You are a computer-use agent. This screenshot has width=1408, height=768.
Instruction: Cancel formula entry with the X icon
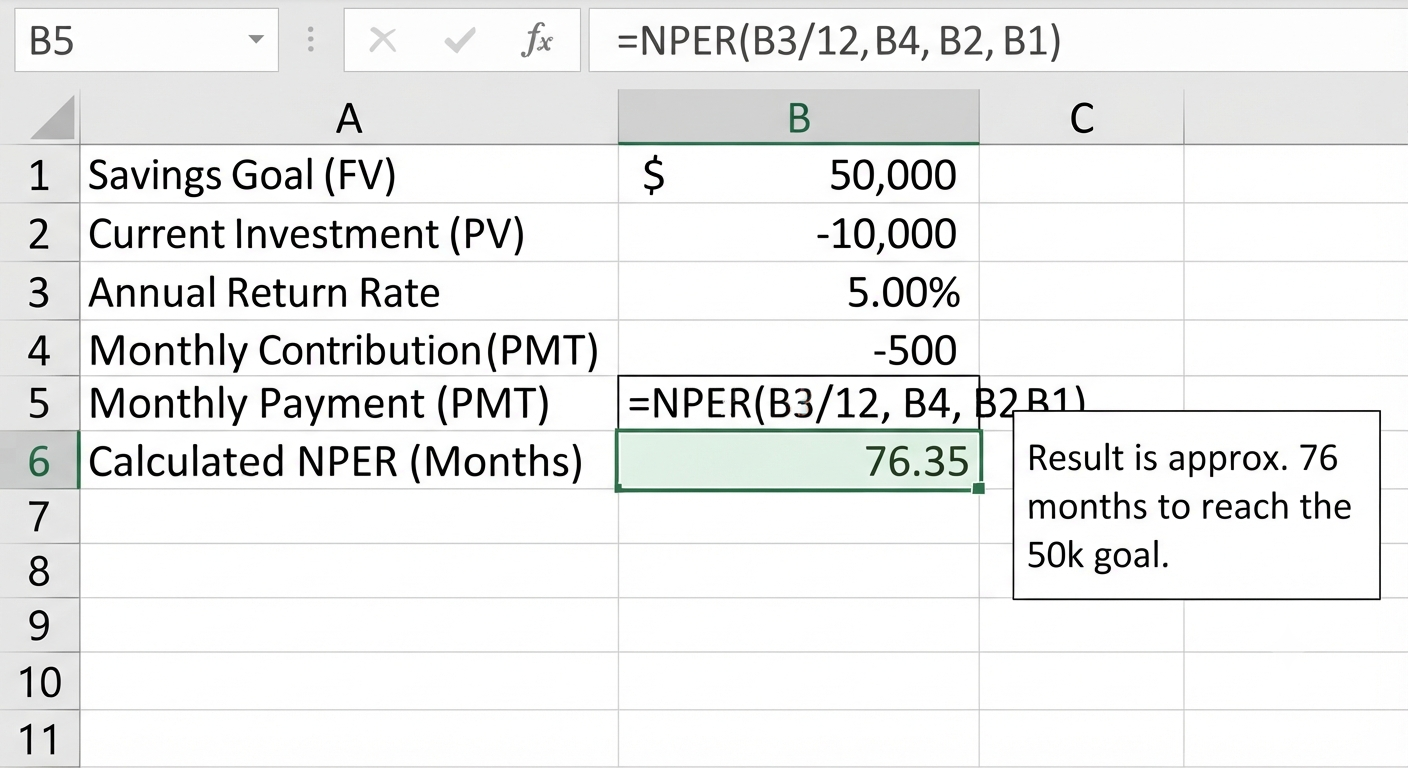click(x=383, y=41)
